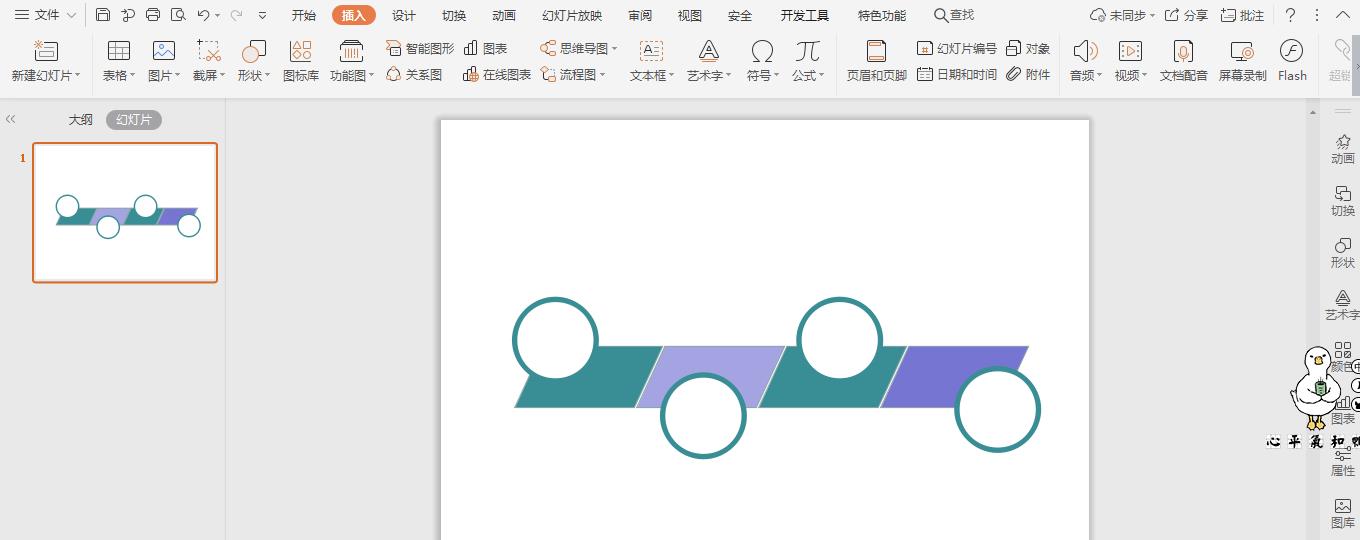Click the 分享 share button

pos(1186,15)
